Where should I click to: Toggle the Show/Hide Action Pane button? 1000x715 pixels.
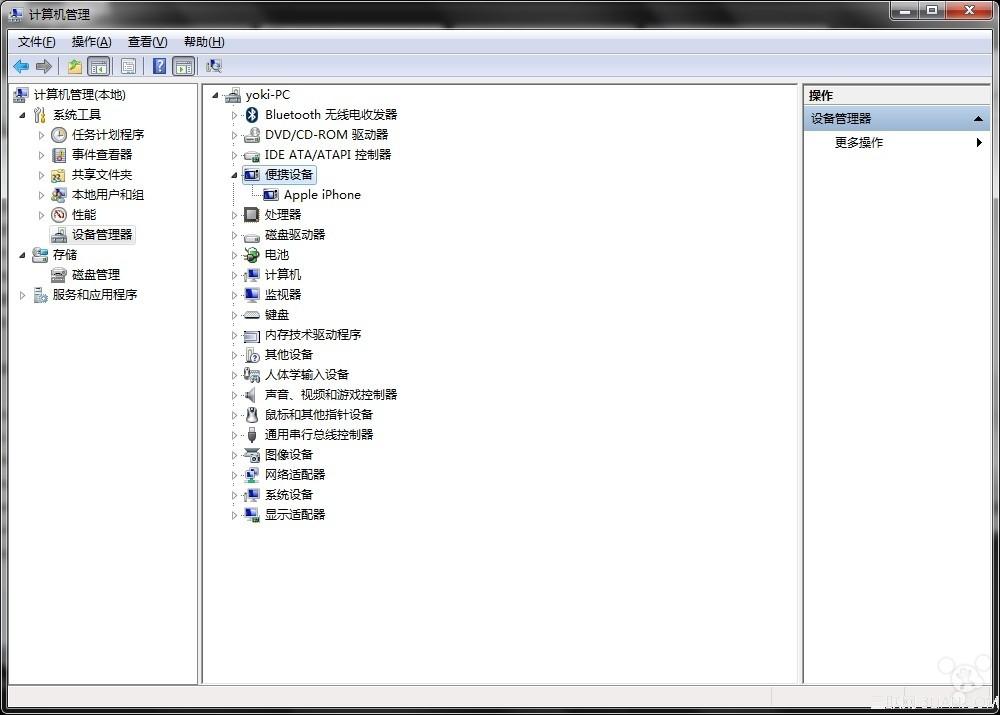(x=183, y=66)
